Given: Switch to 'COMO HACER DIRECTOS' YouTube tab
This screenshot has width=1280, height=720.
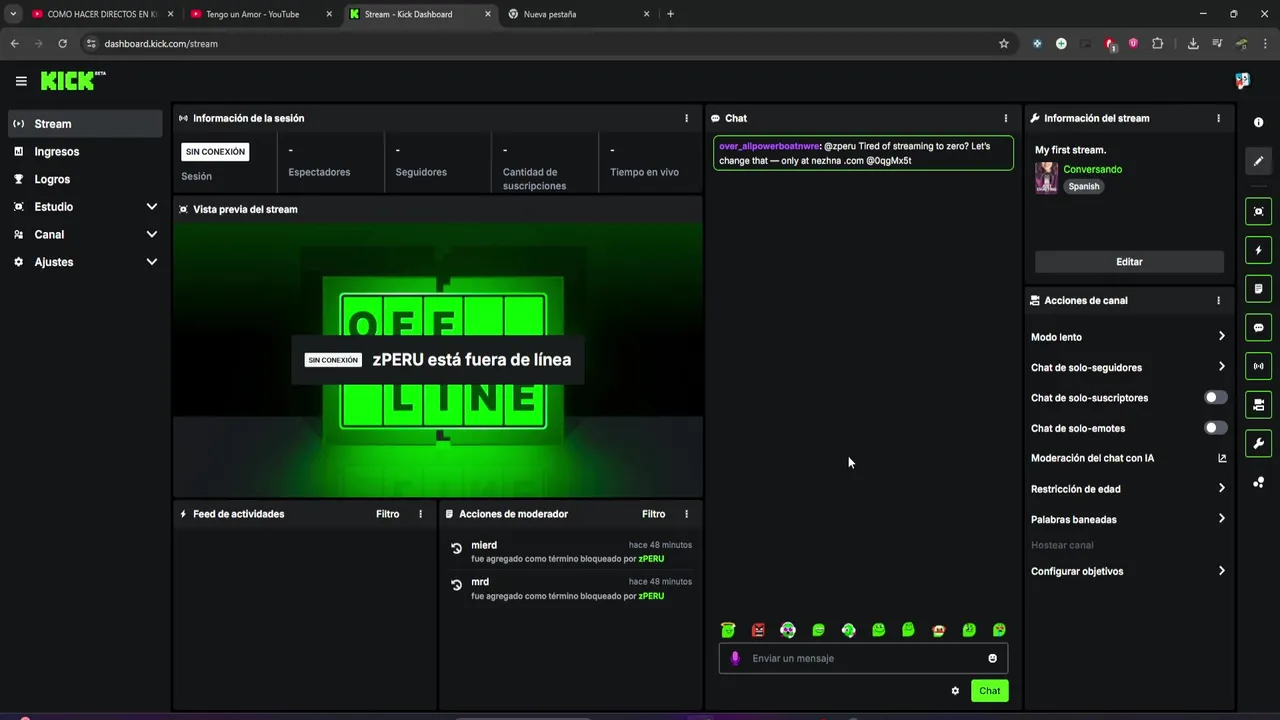Looking at the screenshot, I should (x=102, y=14).
